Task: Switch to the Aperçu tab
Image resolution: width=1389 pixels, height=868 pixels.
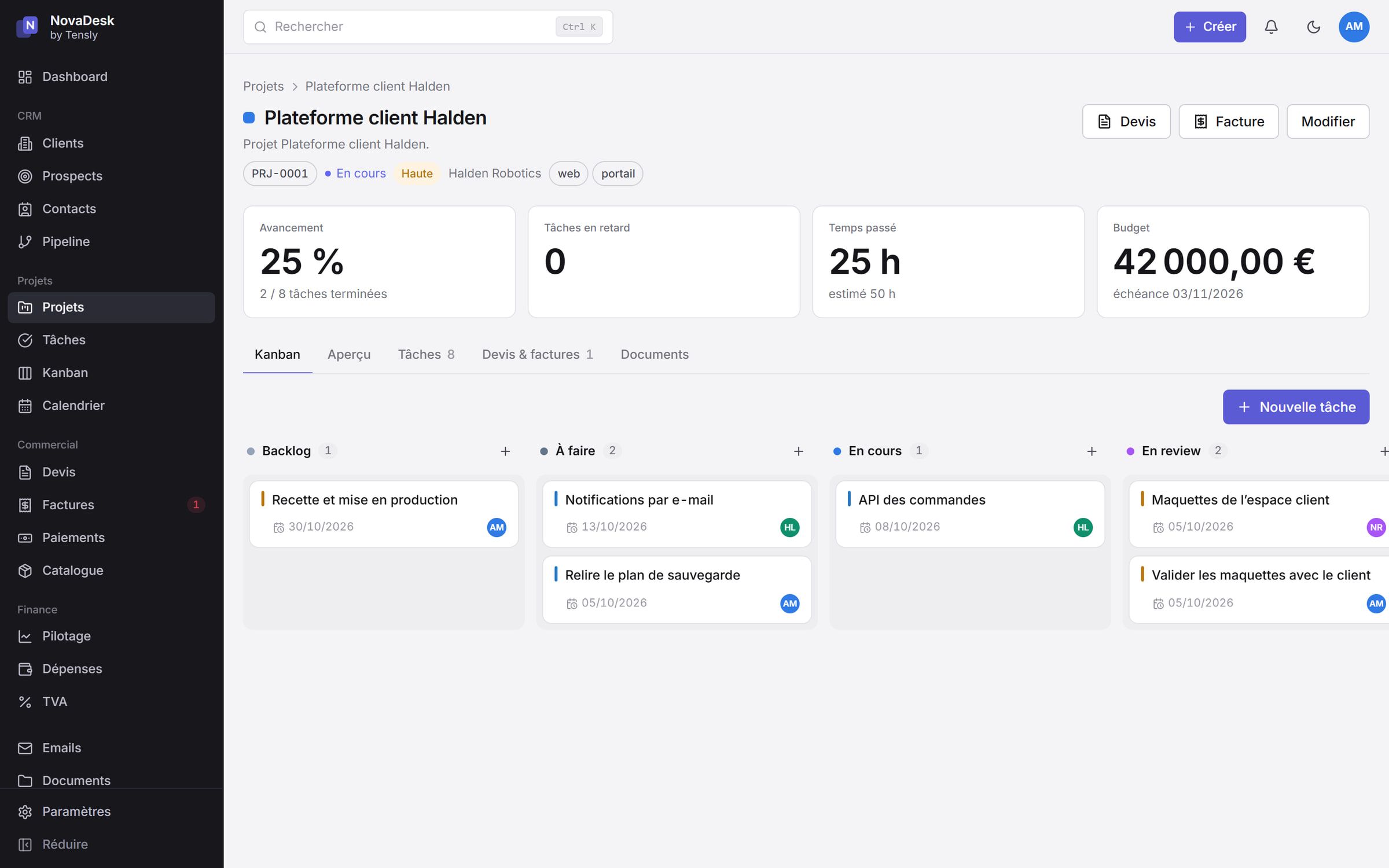Action: click(349, 355)
